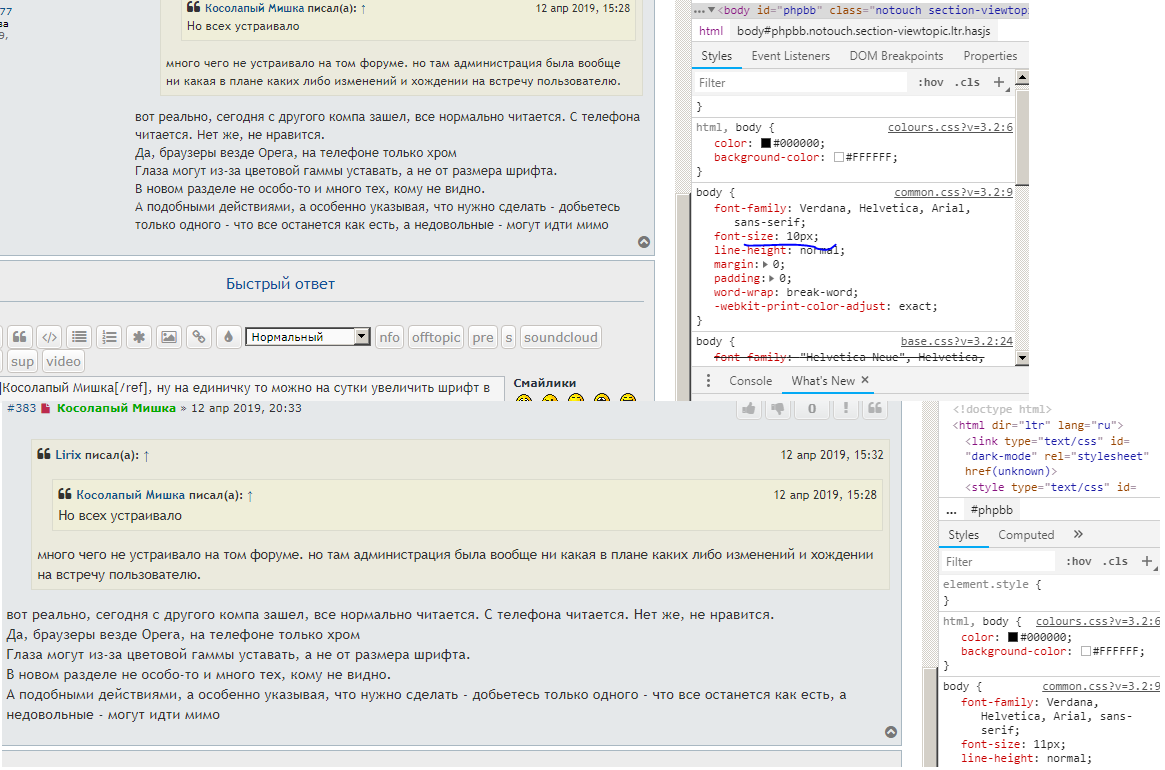This screenshot has height=770, width=1165.
Task: Apply the pre BBCode tag
Action: point(483,337)
